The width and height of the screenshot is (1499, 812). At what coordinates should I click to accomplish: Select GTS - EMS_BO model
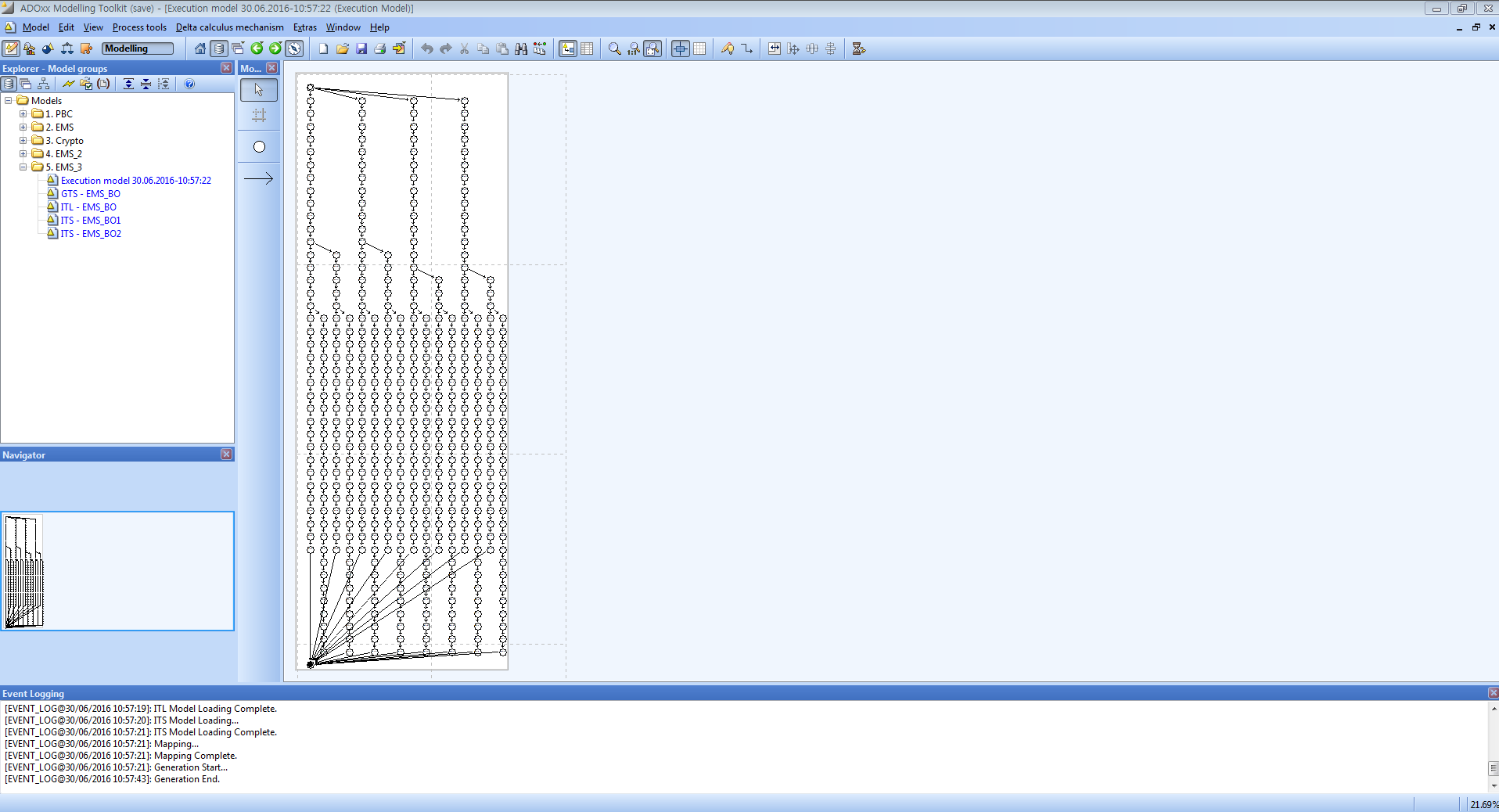91,194
